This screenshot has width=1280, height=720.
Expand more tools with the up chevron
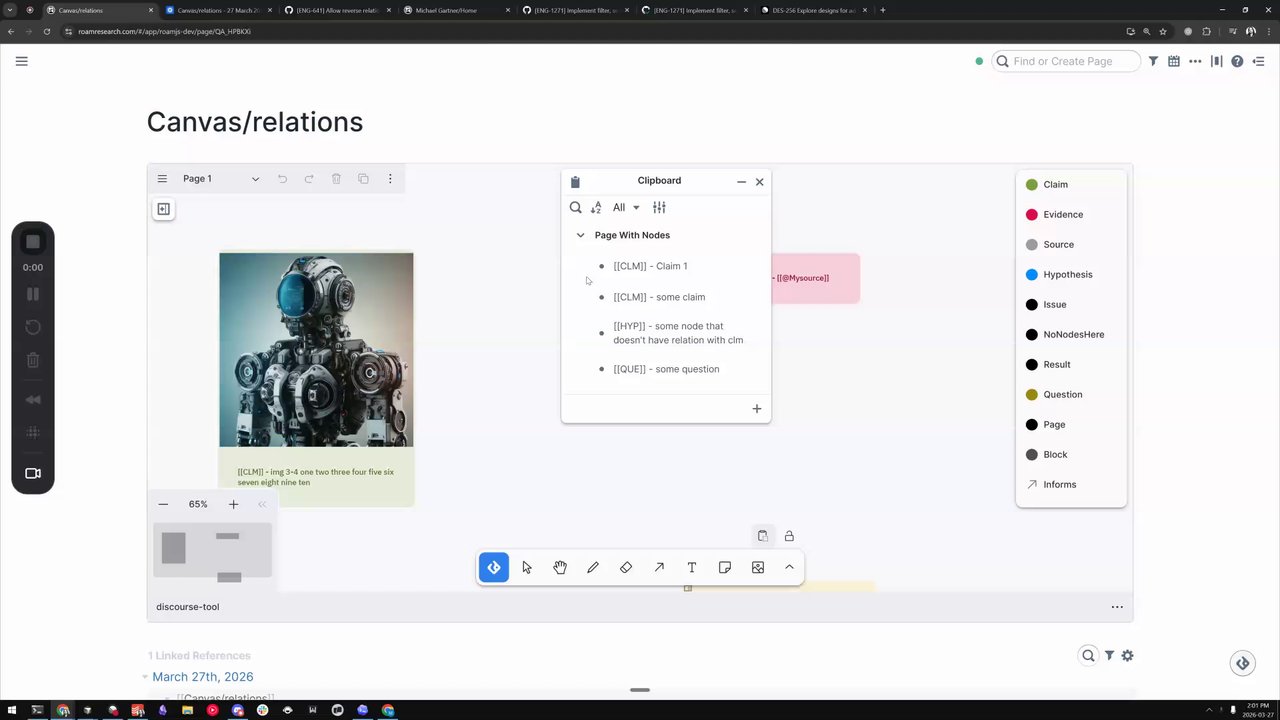coord(789,568)
